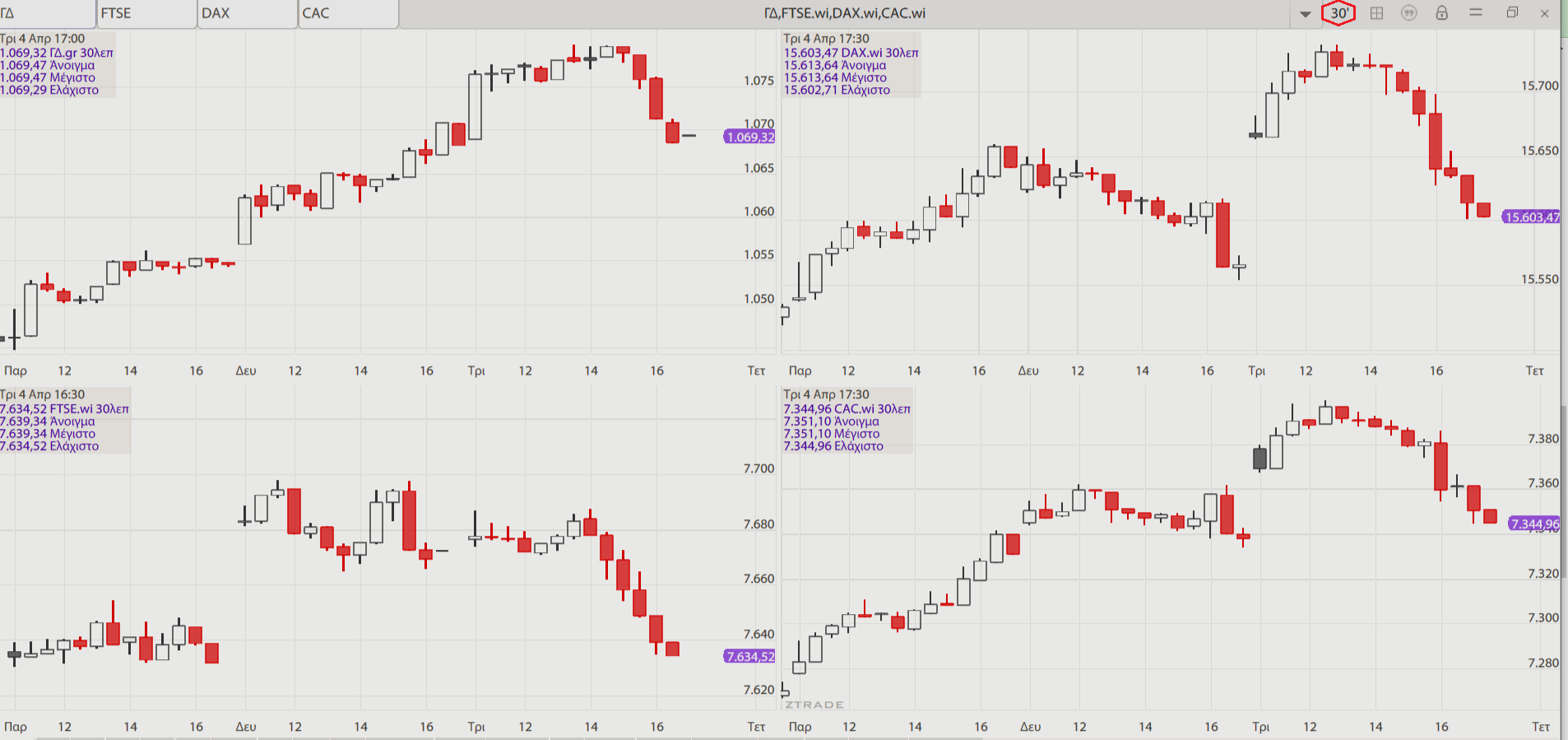Click the ZTRADE watermark on the CAC chart
The width and height of the screenshot is (1568, 740).
[x=814, y=705]
